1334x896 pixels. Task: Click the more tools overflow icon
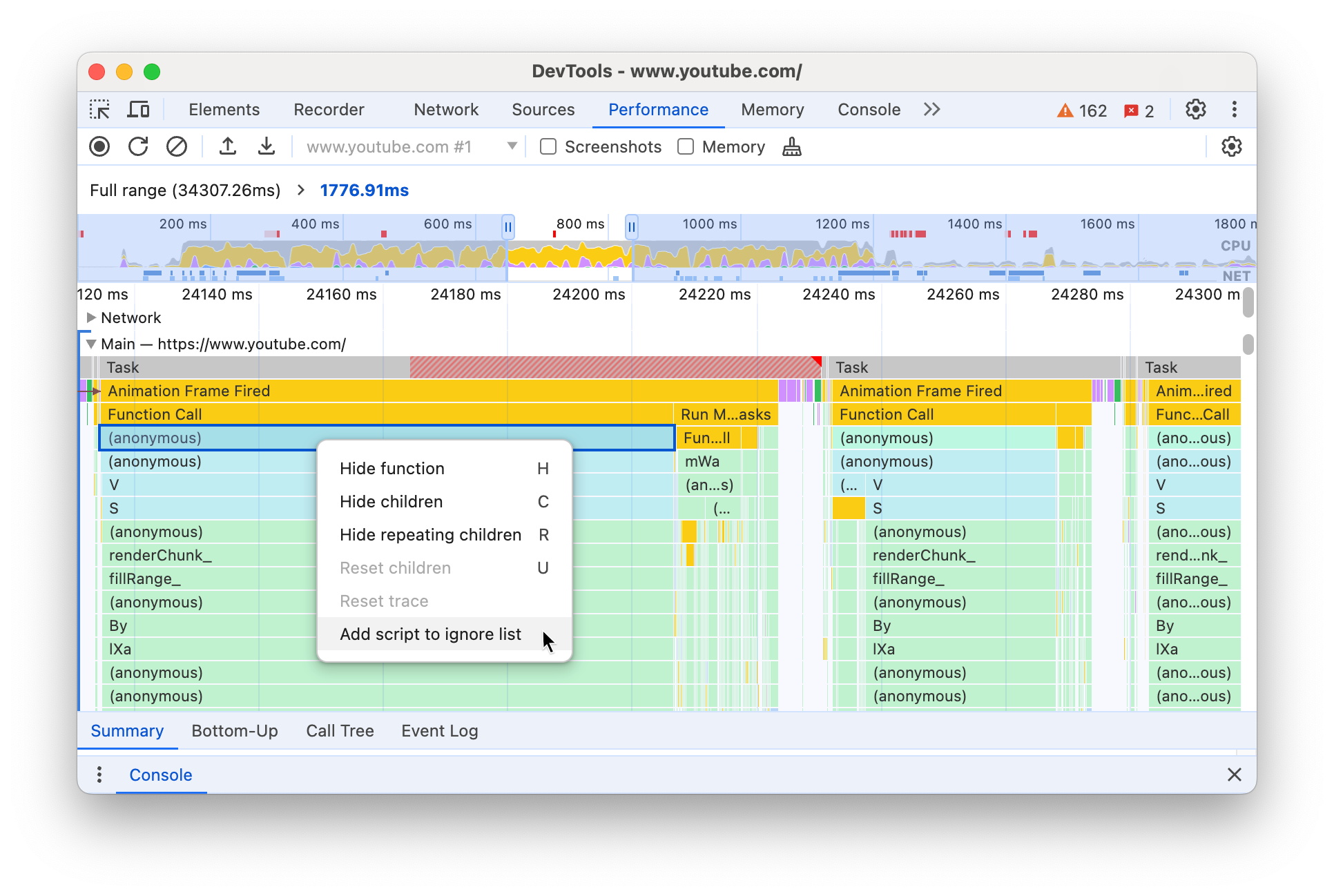click(931, 110)
